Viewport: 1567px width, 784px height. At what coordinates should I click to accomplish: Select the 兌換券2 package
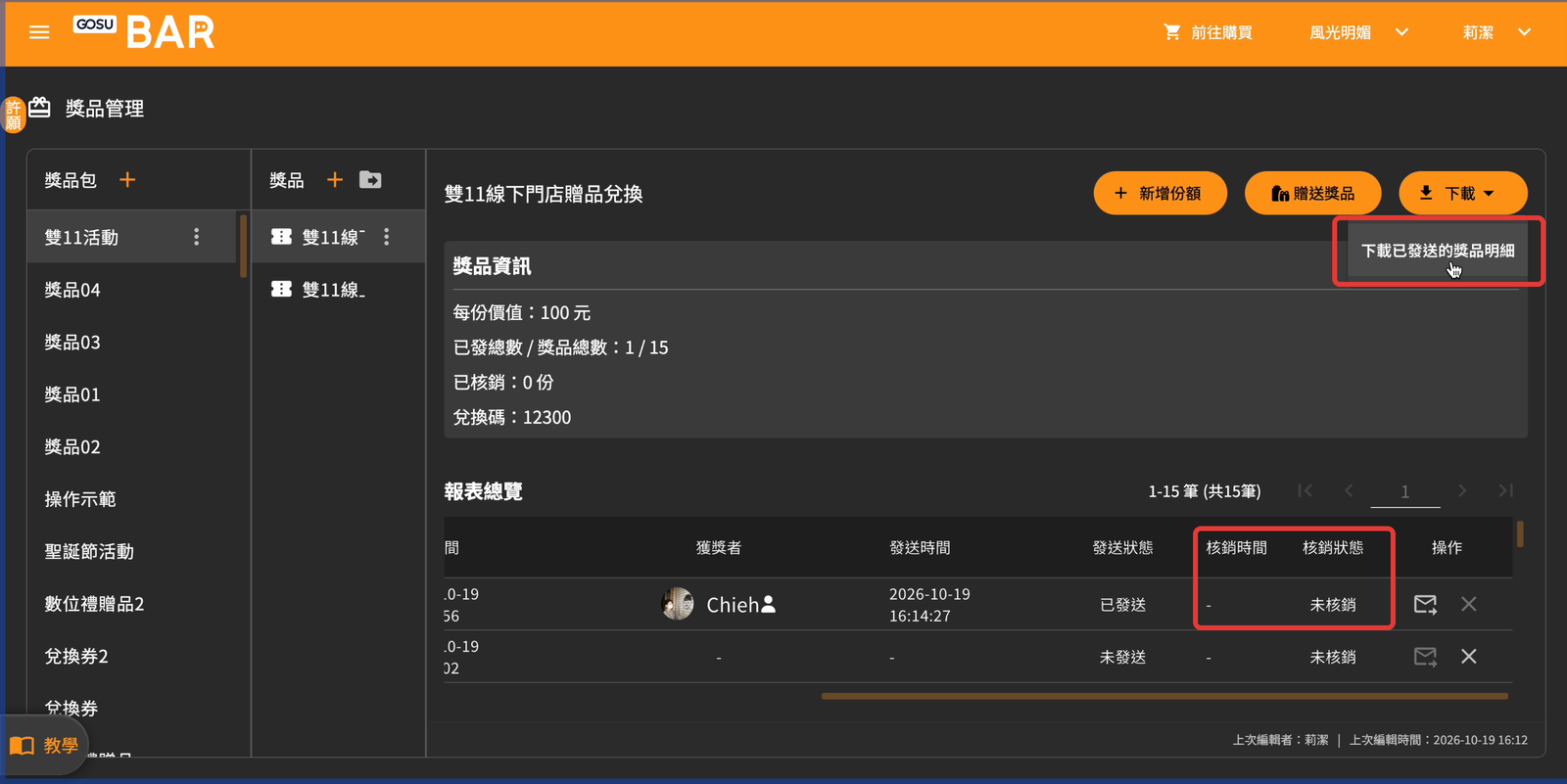132,657
